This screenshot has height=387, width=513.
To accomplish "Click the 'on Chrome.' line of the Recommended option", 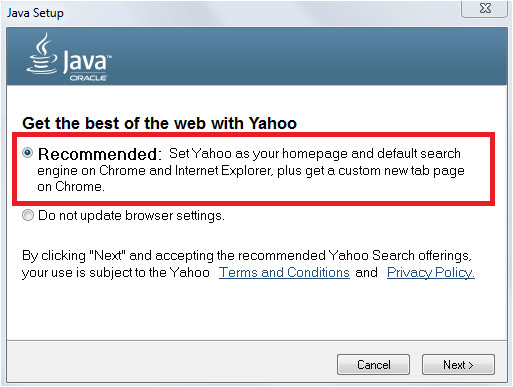I will click(71, 187).
